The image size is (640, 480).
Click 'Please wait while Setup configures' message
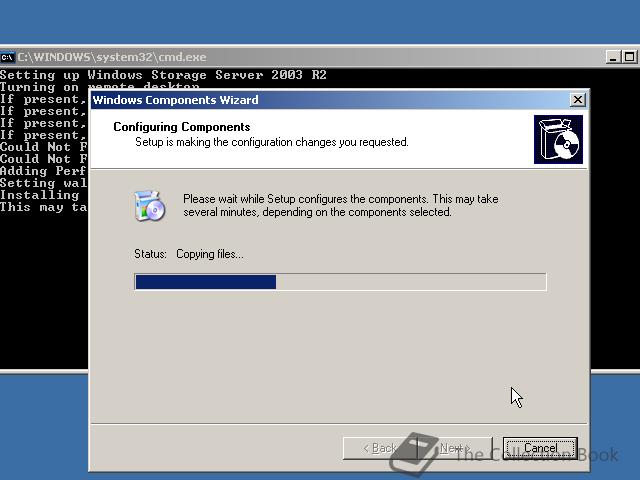click(340, 205)
